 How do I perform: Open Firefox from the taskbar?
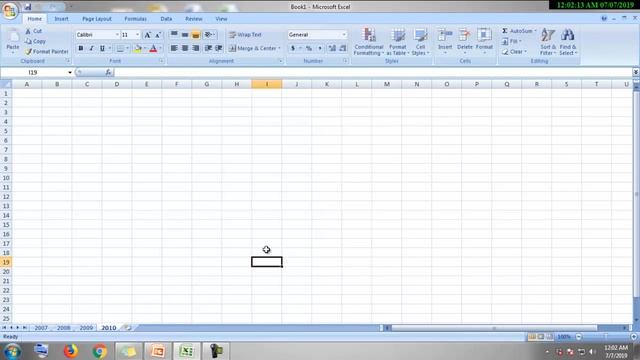click(71, 351)
